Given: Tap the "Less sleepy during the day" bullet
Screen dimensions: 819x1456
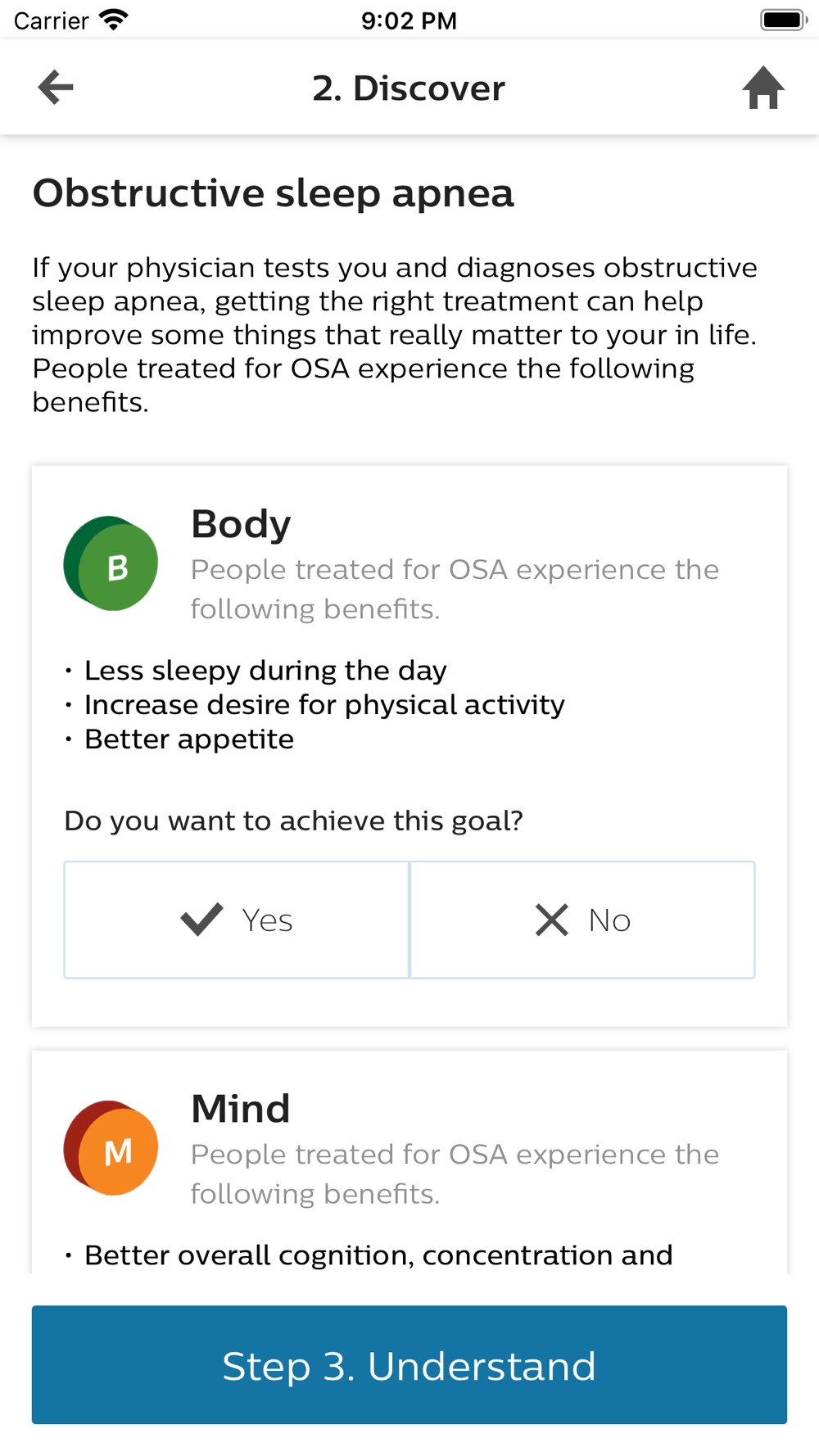Looking at the screenshot, I should click(x=265, y=671).
